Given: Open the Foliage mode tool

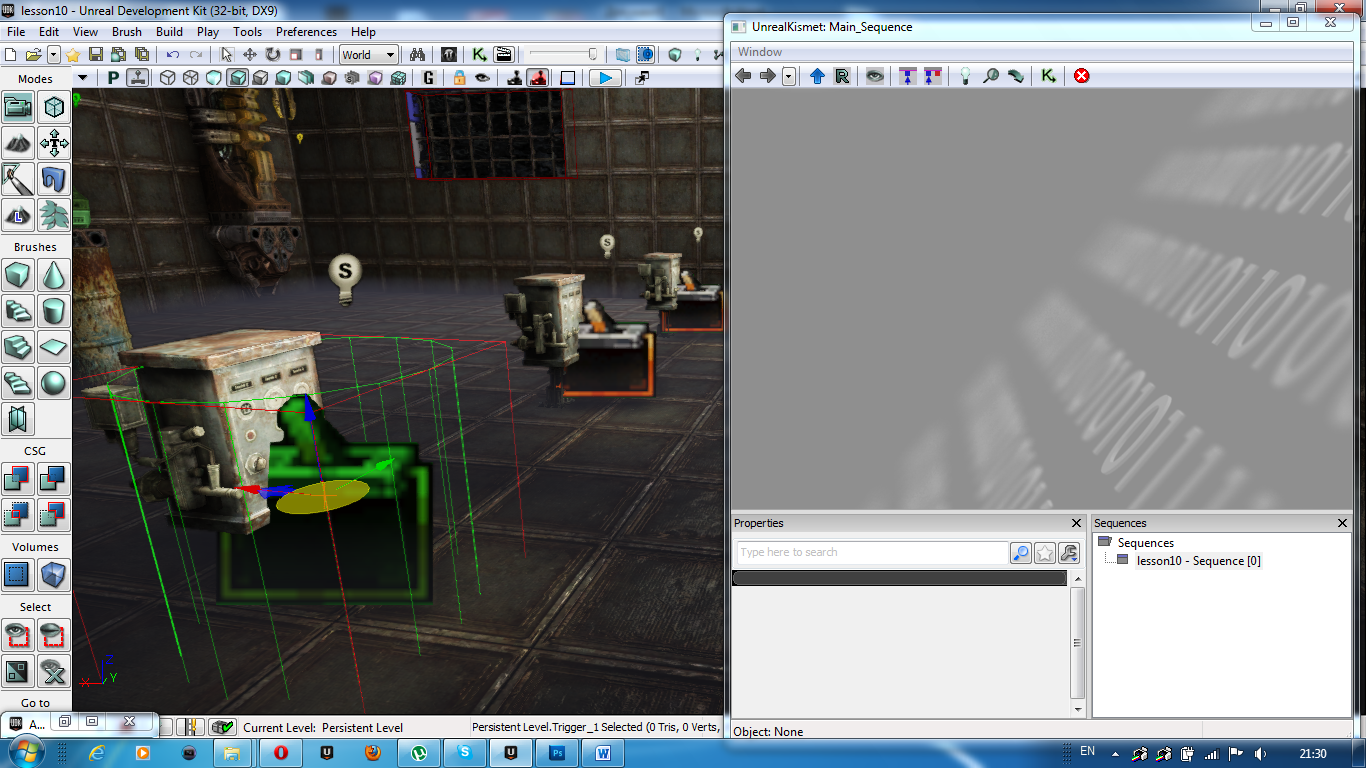Looking at the screenshot, I should coord(54,214).
